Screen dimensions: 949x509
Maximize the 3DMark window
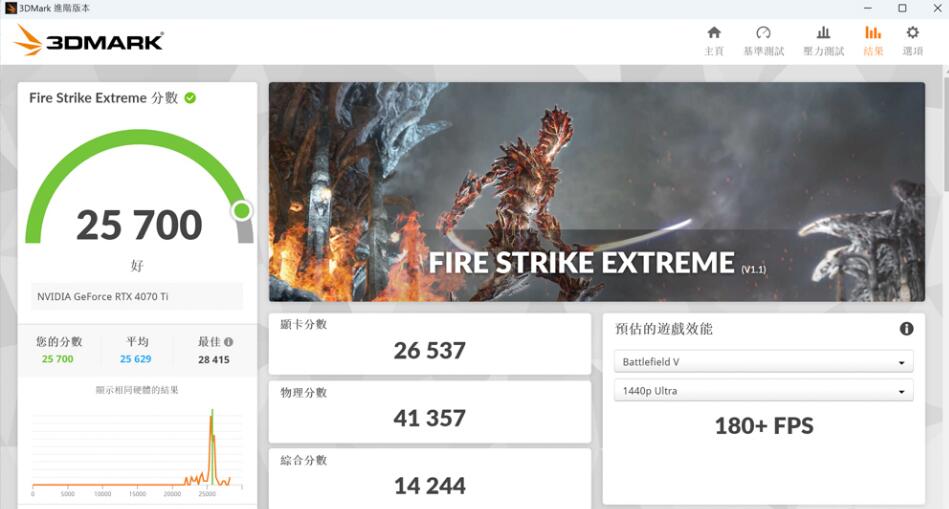pyautogui.click(x=902, y=8)
